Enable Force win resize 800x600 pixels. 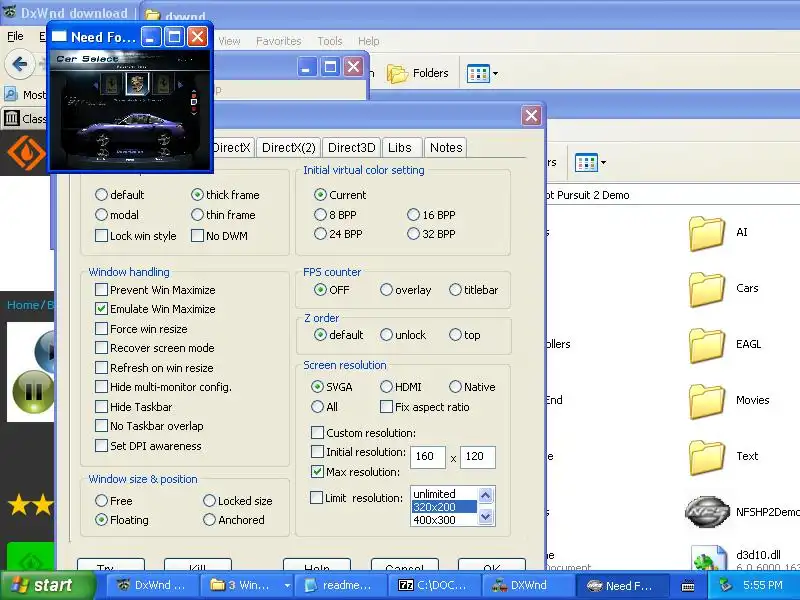[x=101, y=329]
